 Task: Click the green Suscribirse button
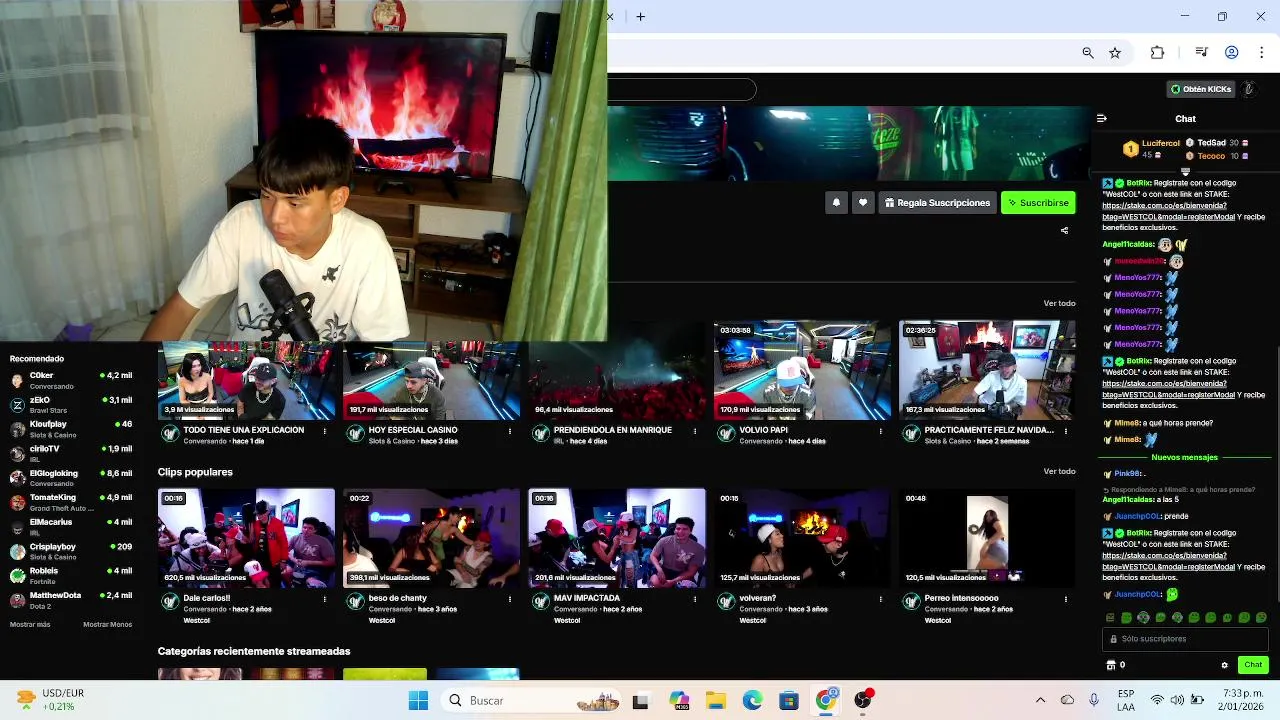tap(1038, 203)
